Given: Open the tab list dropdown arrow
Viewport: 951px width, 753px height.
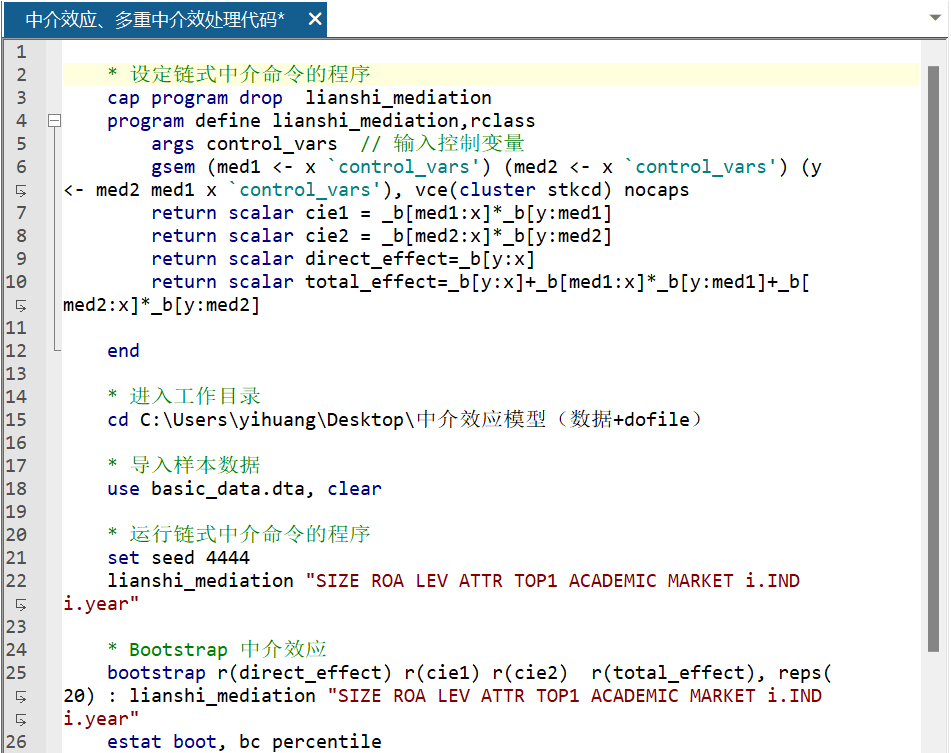Looking at the screenshot, I should coord(935,18).
